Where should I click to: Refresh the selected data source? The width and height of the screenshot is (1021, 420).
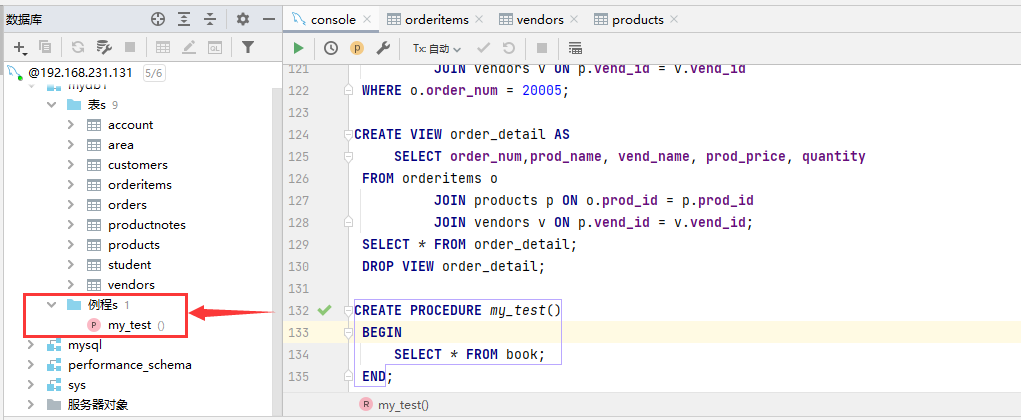coord(78,47)
